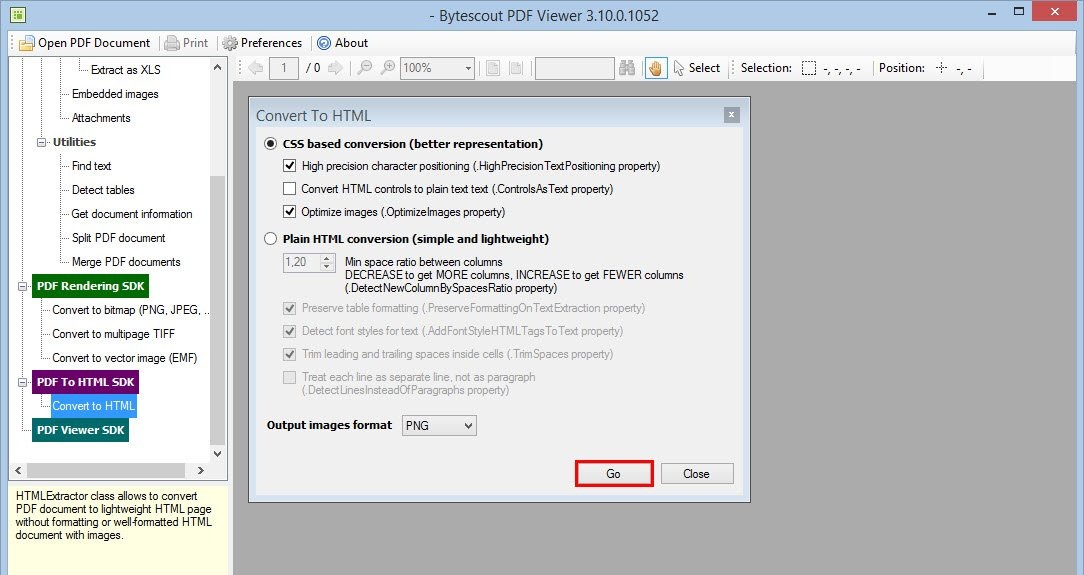Click the binoculars find icon

click(x=627, y=68)
